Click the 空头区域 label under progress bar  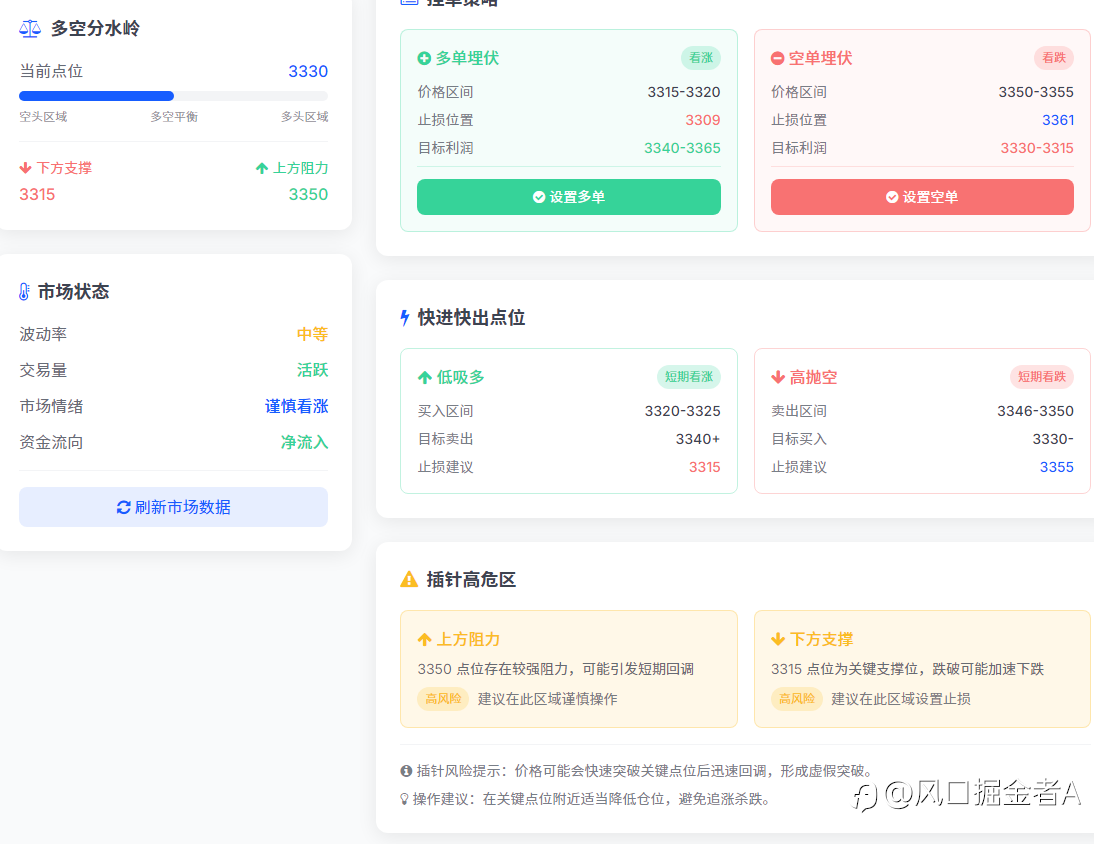pos(43,117)
